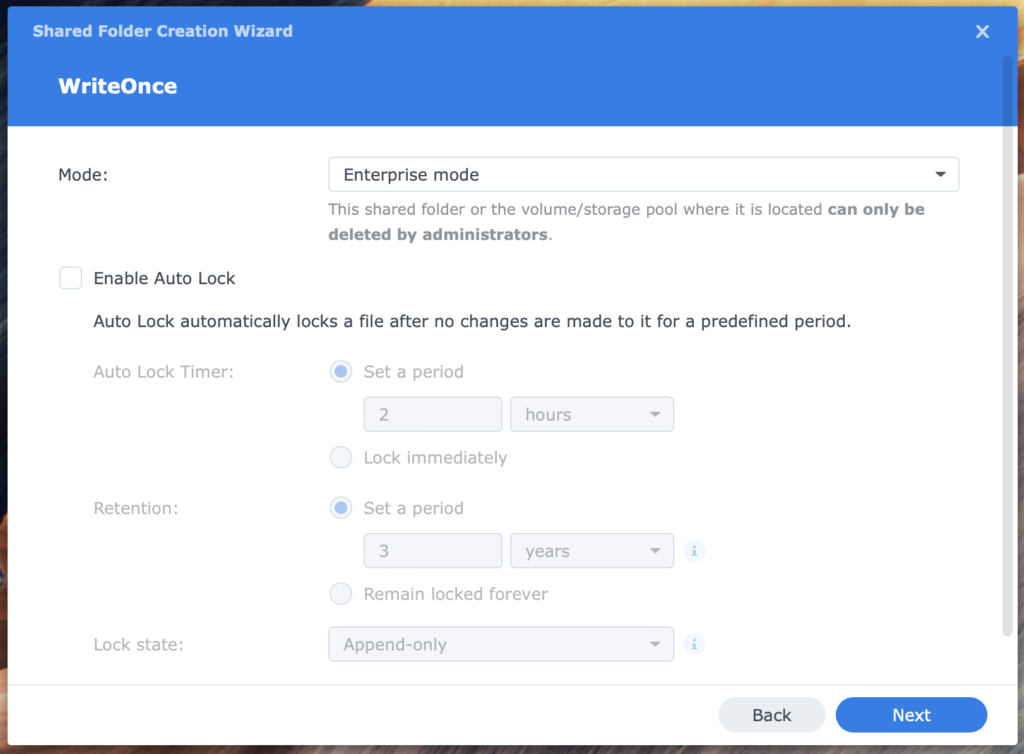Click the Append-only dropdown arrow
This screenshot has height=754, width=1024.
656,644
